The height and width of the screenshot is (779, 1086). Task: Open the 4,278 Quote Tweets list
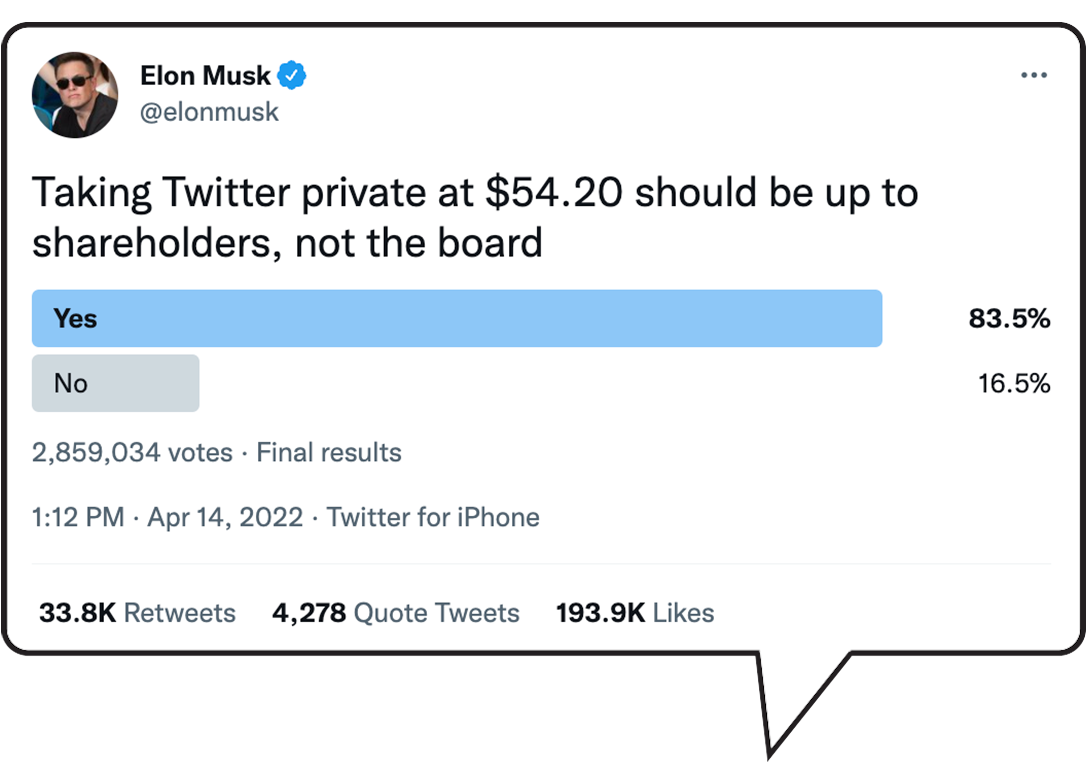click(x=395, y=612)
